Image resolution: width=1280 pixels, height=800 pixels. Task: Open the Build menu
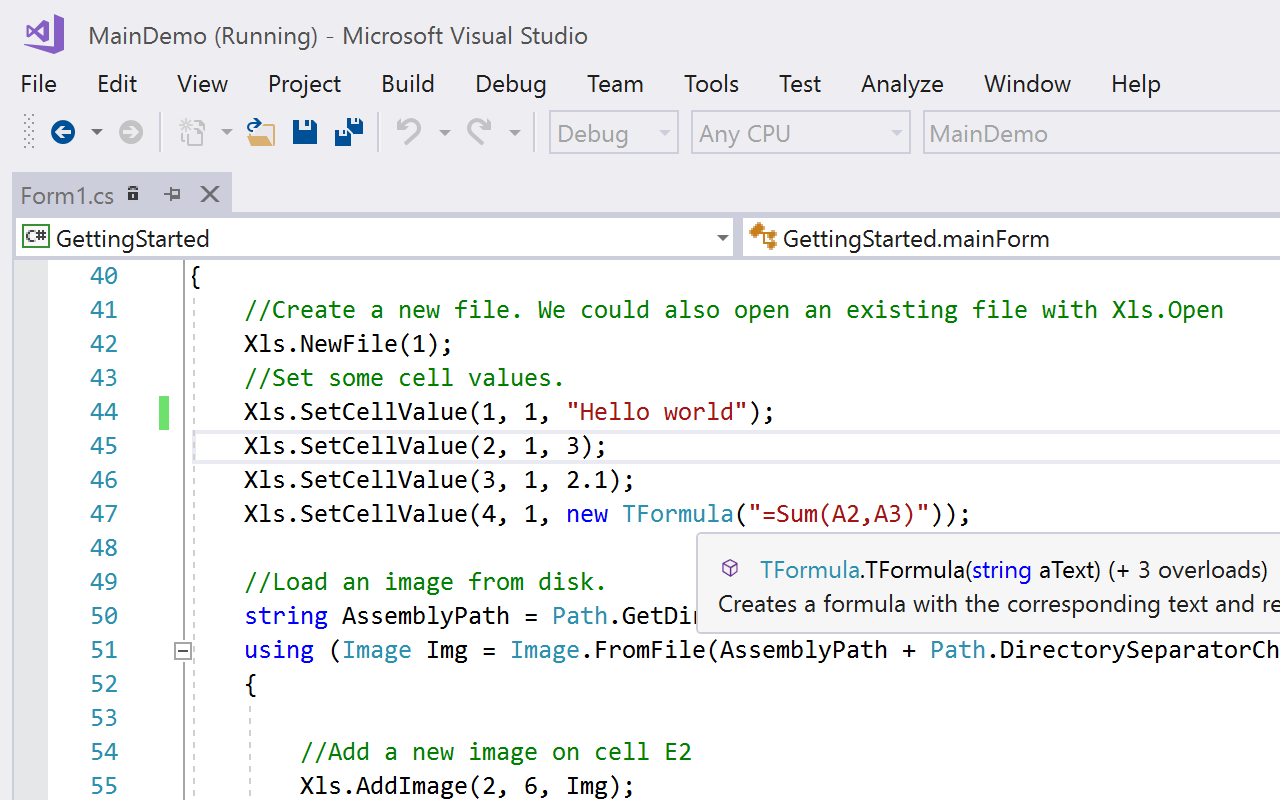point(407,84)
